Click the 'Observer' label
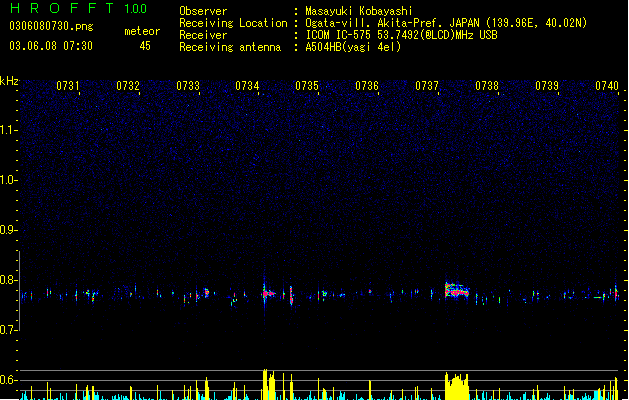The height and width of the screenshot is (400, 629). 203,11
